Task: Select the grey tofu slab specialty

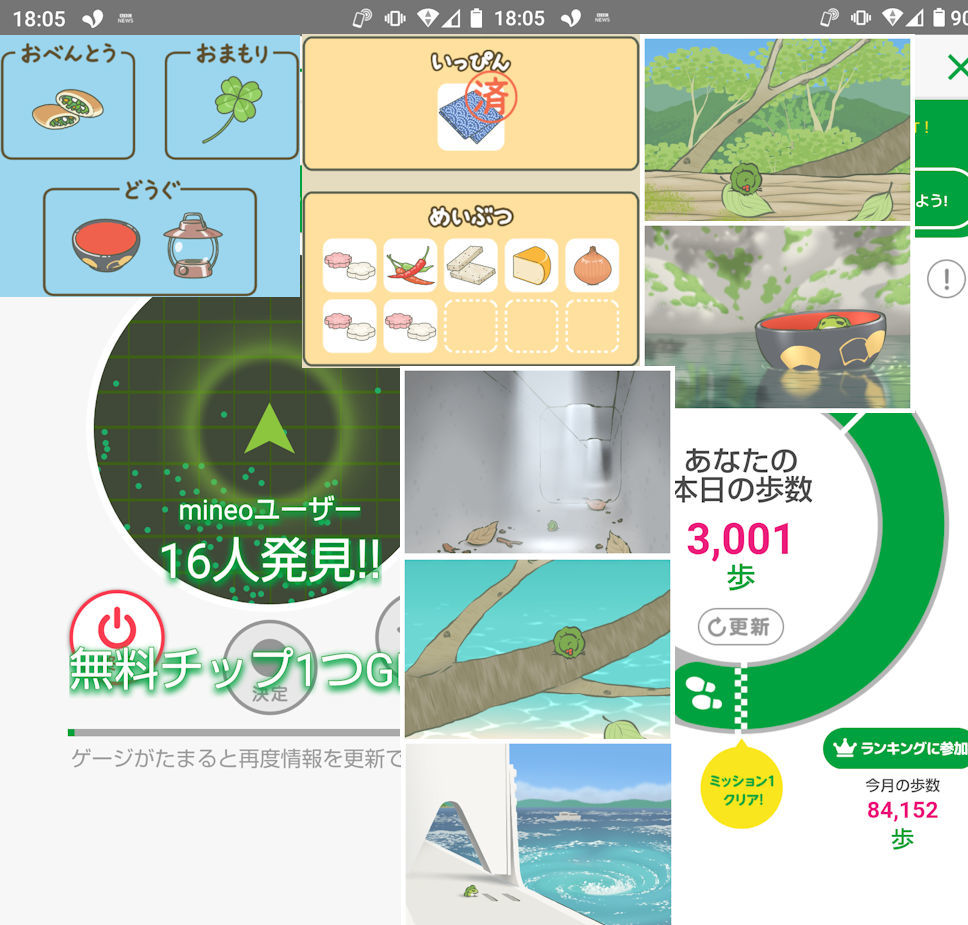Action: click(470, 266)
